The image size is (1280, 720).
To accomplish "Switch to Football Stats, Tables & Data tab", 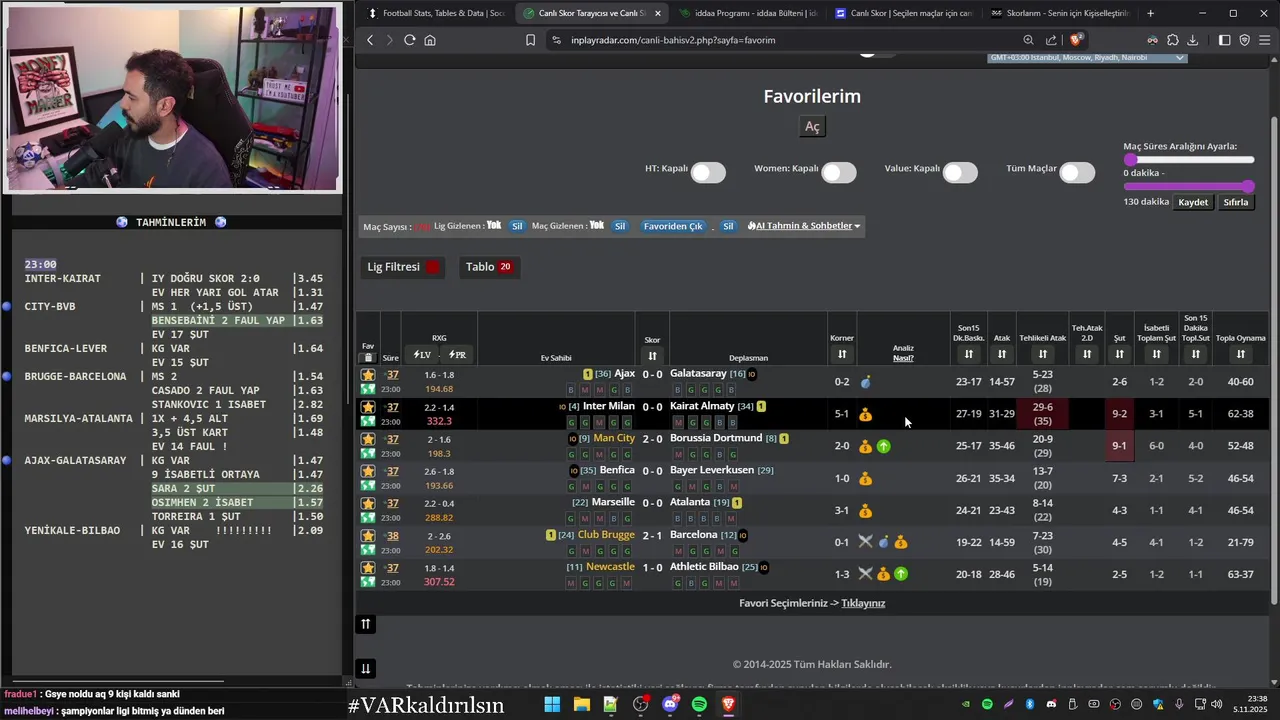I will point(436,13).
